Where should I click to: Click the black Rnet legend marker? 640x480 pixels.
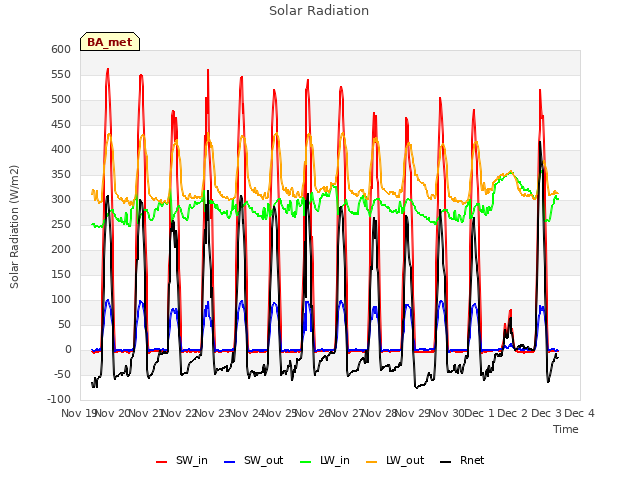tap(446, 462)
